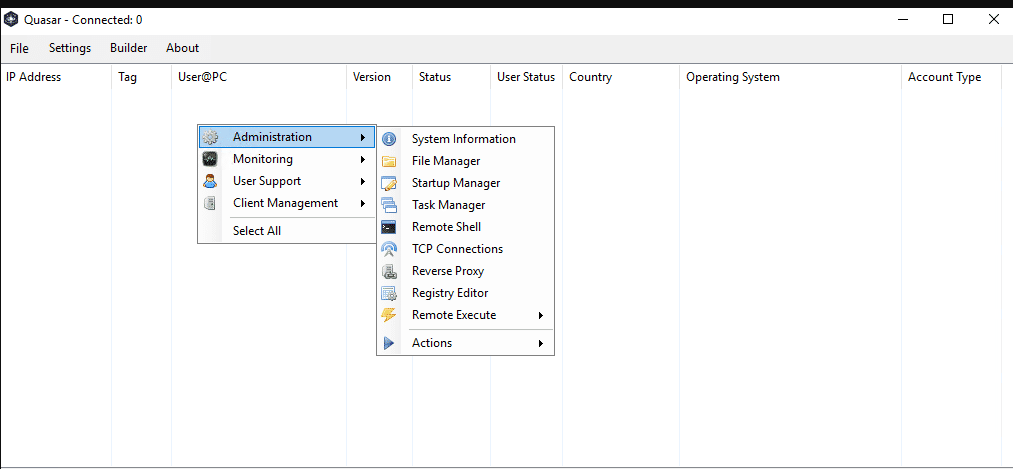
Task: Click the Registry Editor icon
Action: pos(389,293)
